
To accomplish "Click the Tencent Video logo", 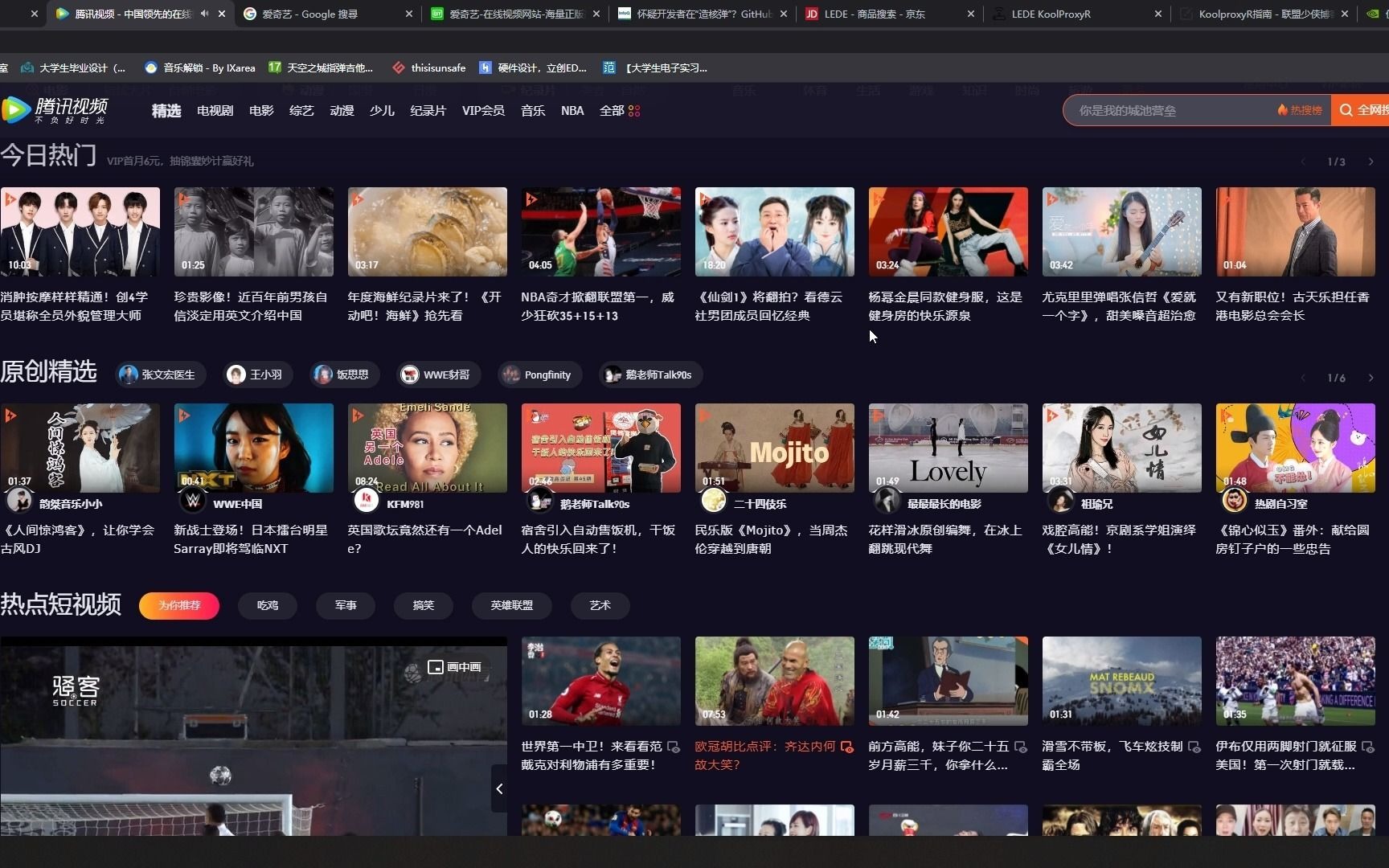I will [55, 110].
